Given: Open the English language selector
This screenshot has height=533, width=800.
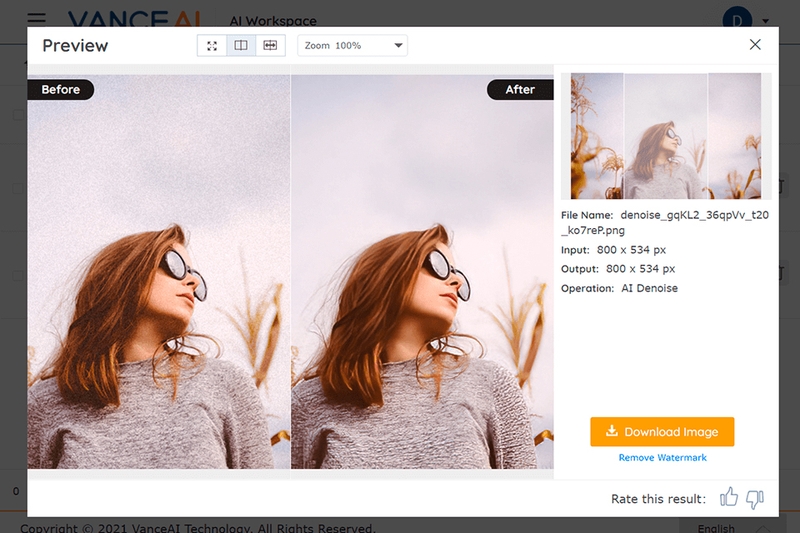Looking at the screenshot, I should (716, 528).
